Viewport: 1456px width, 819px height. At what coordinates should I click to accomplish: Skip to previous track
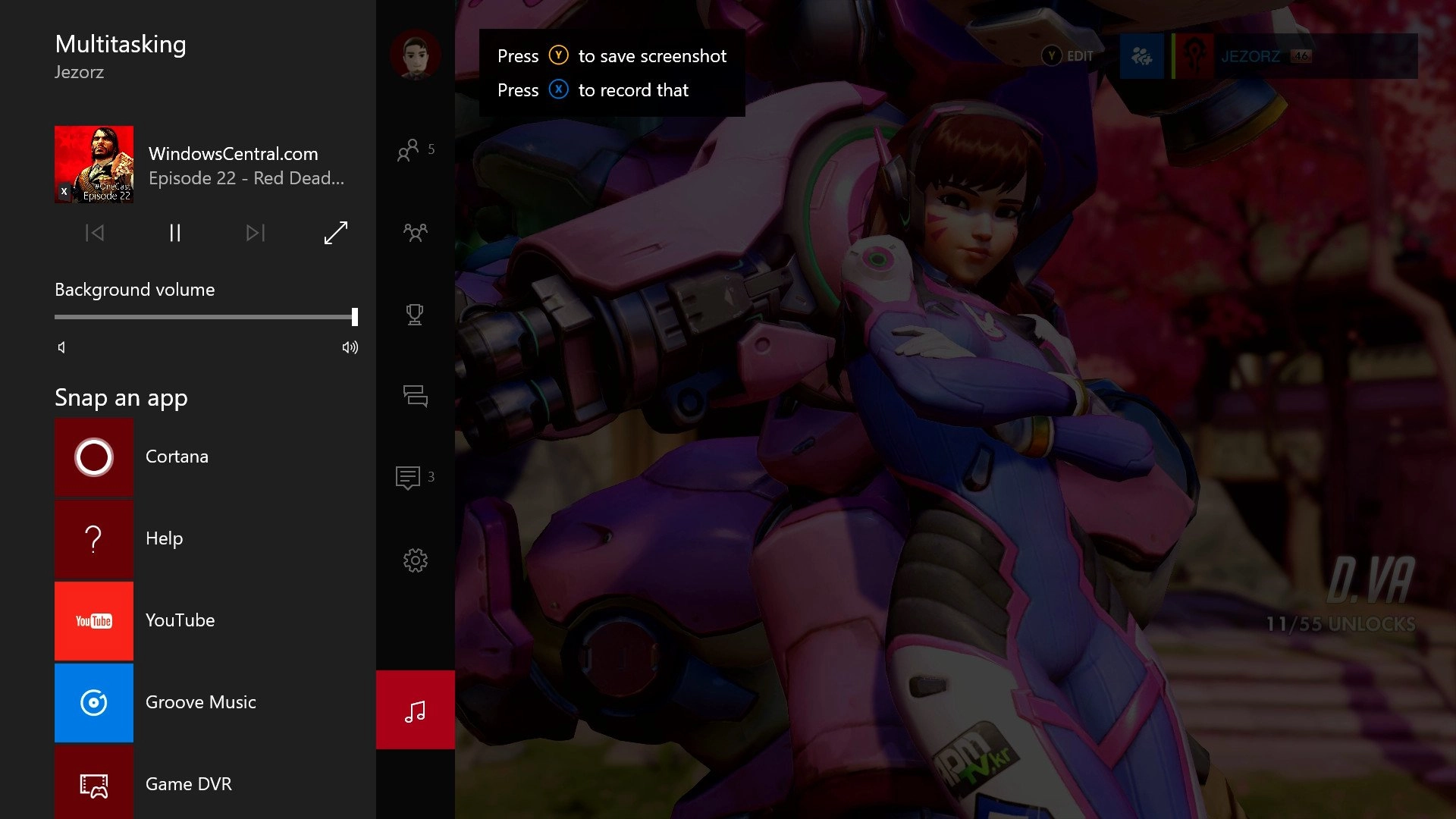click(x=95, y=233)
